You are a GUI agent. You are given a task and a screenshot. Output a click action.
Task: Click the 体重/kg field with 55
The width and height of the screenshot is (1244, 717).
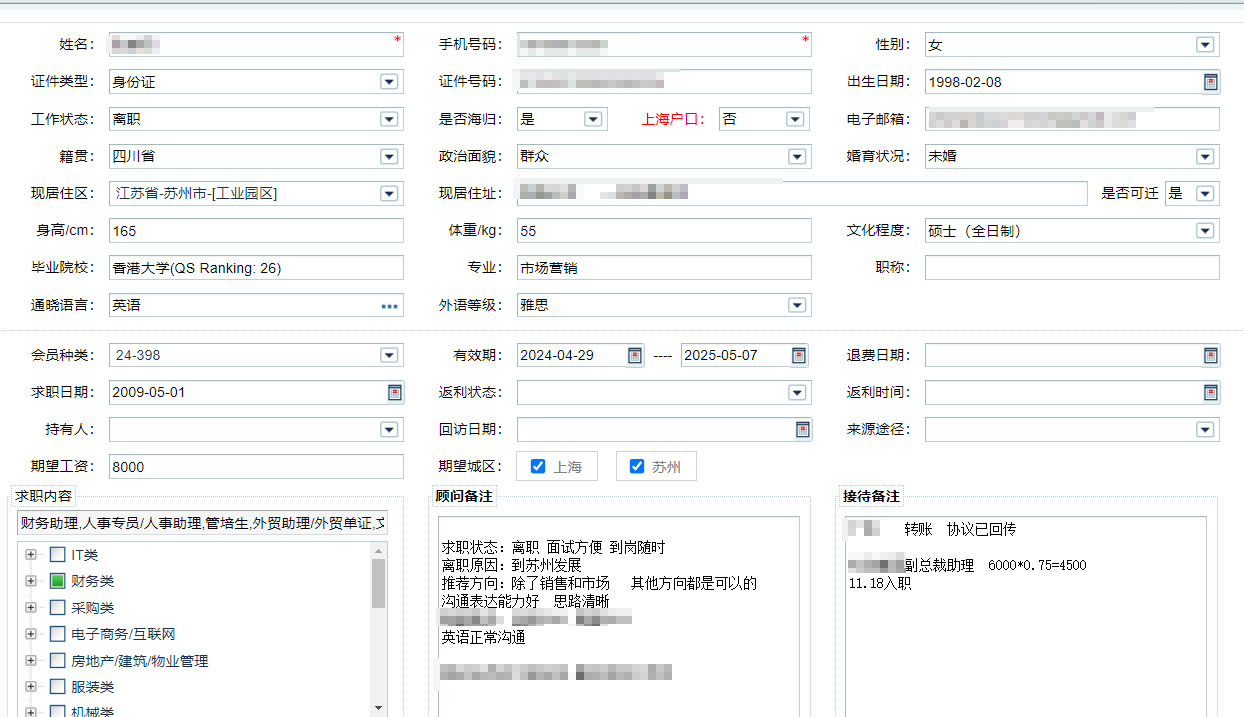pos(664,231)
